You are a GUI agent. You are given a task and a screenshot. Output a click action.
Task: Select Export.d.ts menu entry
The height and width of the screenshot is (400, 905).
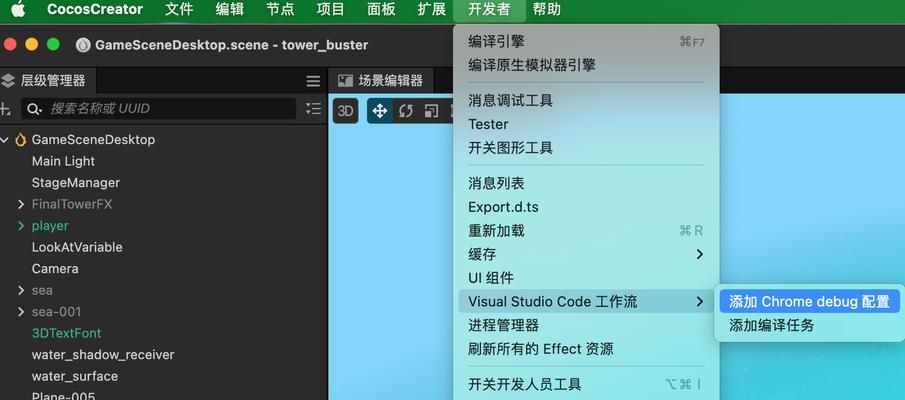586,207
